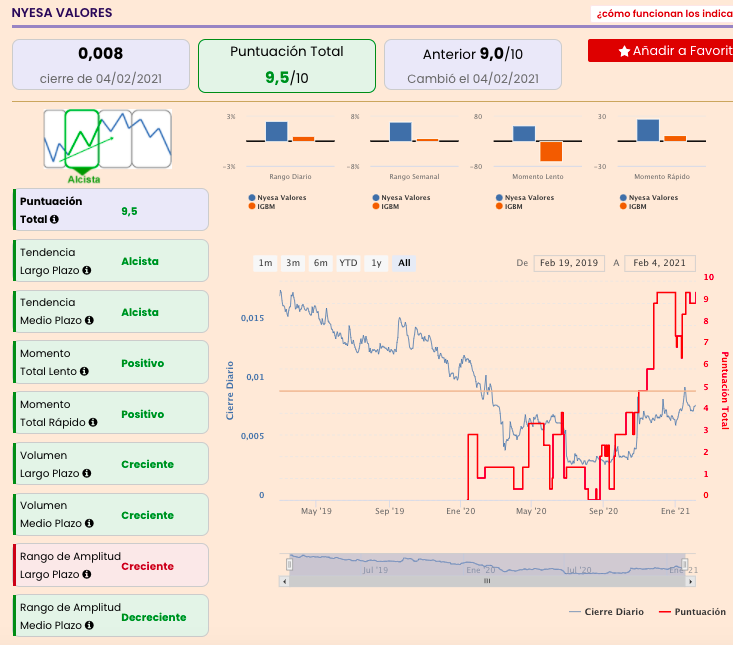Click the Momento Total Lento Positivo value
733x645 pixels.
[143, 363]
